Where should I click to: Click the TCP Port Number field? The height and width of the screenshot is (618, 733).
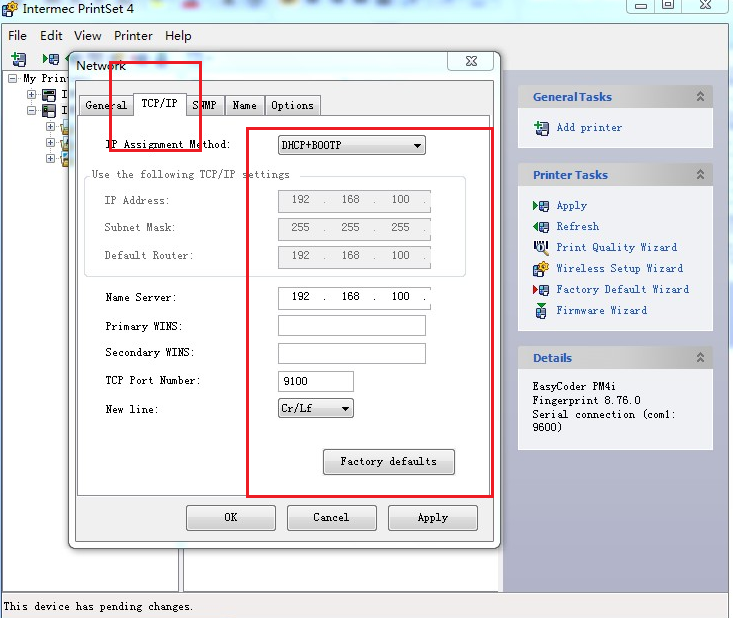click(x=316, y=381)
